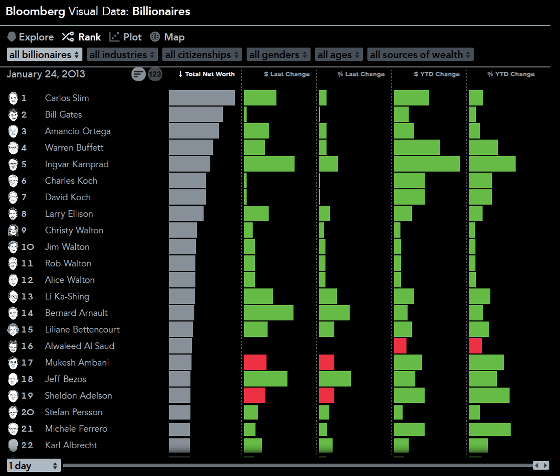Open the all genders dropdown
This screenshot has width=560, height=476.
tap(278, 55)
